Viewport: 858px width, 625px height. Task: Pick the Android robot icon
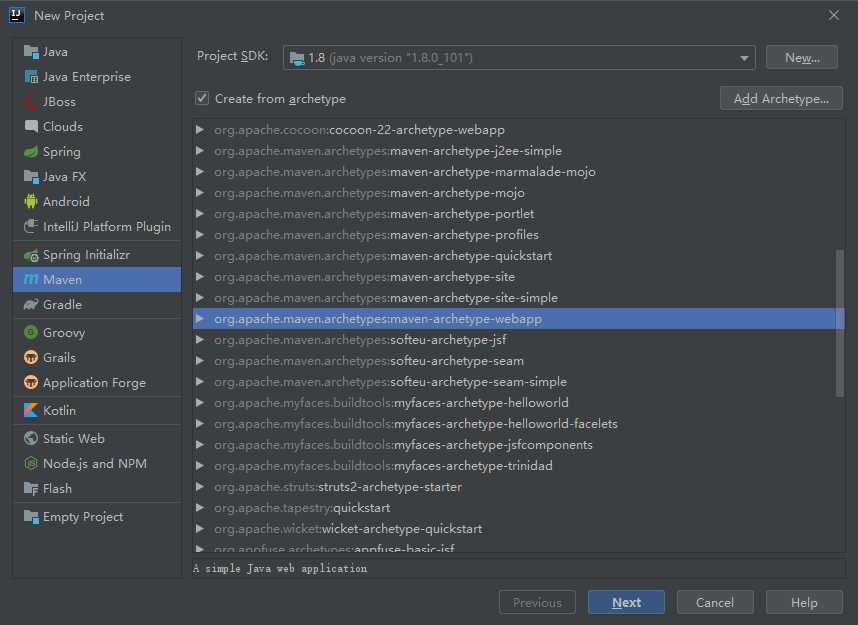tap(31, 201)
